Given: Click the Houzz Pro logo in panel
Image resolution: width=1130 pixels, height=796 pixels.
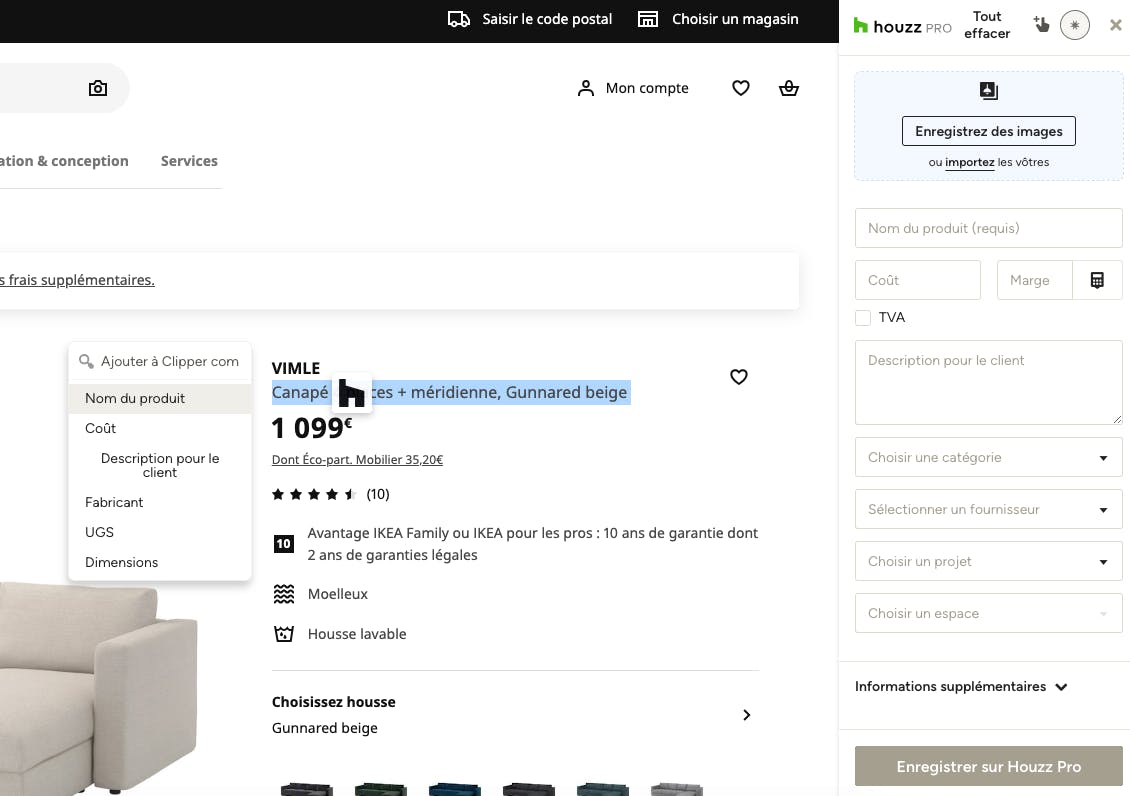Looking at the screenshot, I should [902, 27].
